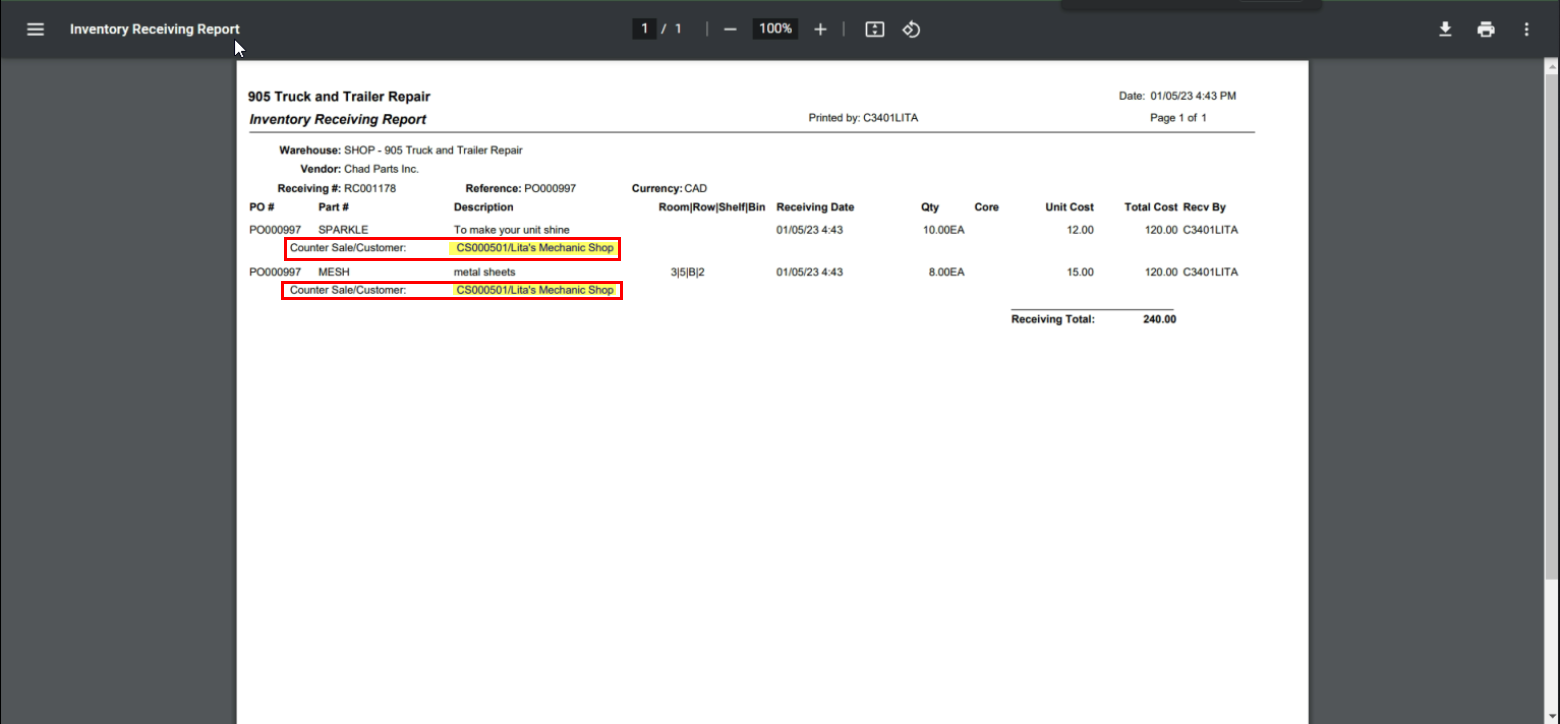Screen dimensions: 1560x724
Task: Click the receiving total amount 240.00
Action: pos(1160,320)
